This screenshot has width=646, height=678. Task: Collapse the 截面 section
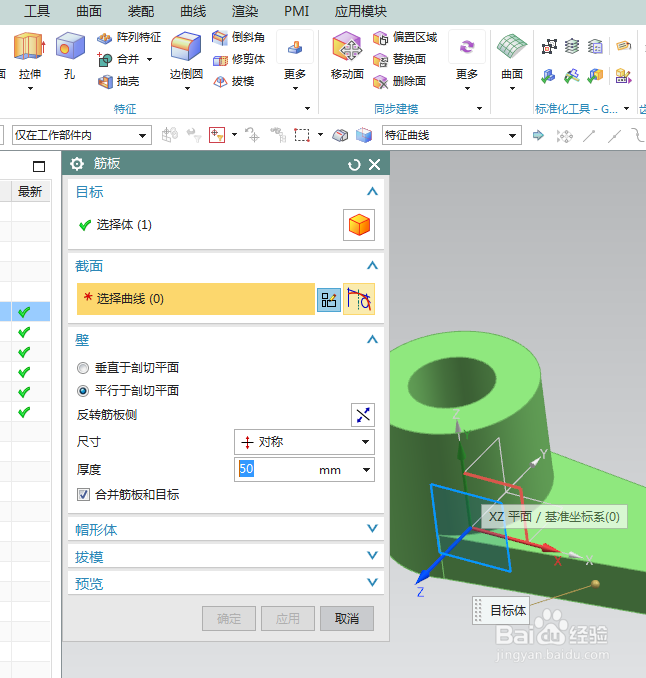coord(372,265)
